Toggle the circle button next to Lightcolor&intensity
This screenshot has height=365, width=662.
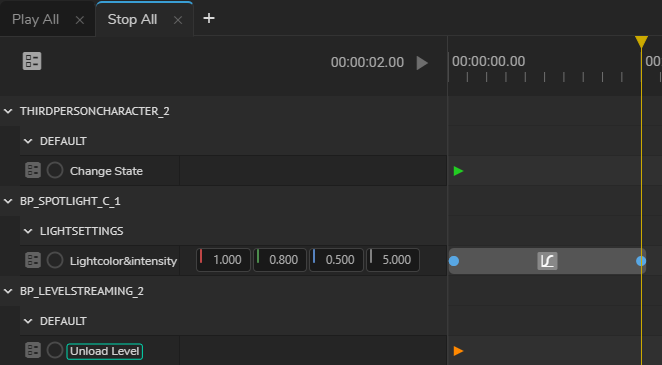(55, 260)
